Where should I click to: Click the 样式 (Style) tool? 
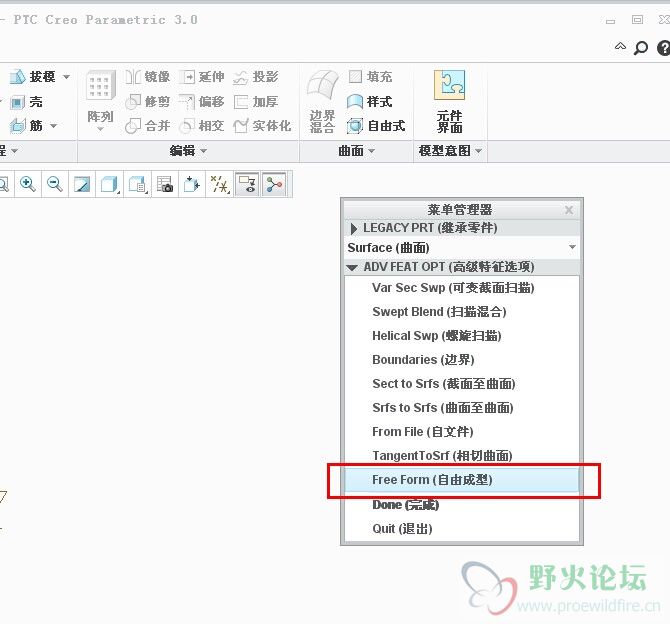click(370, 102)
